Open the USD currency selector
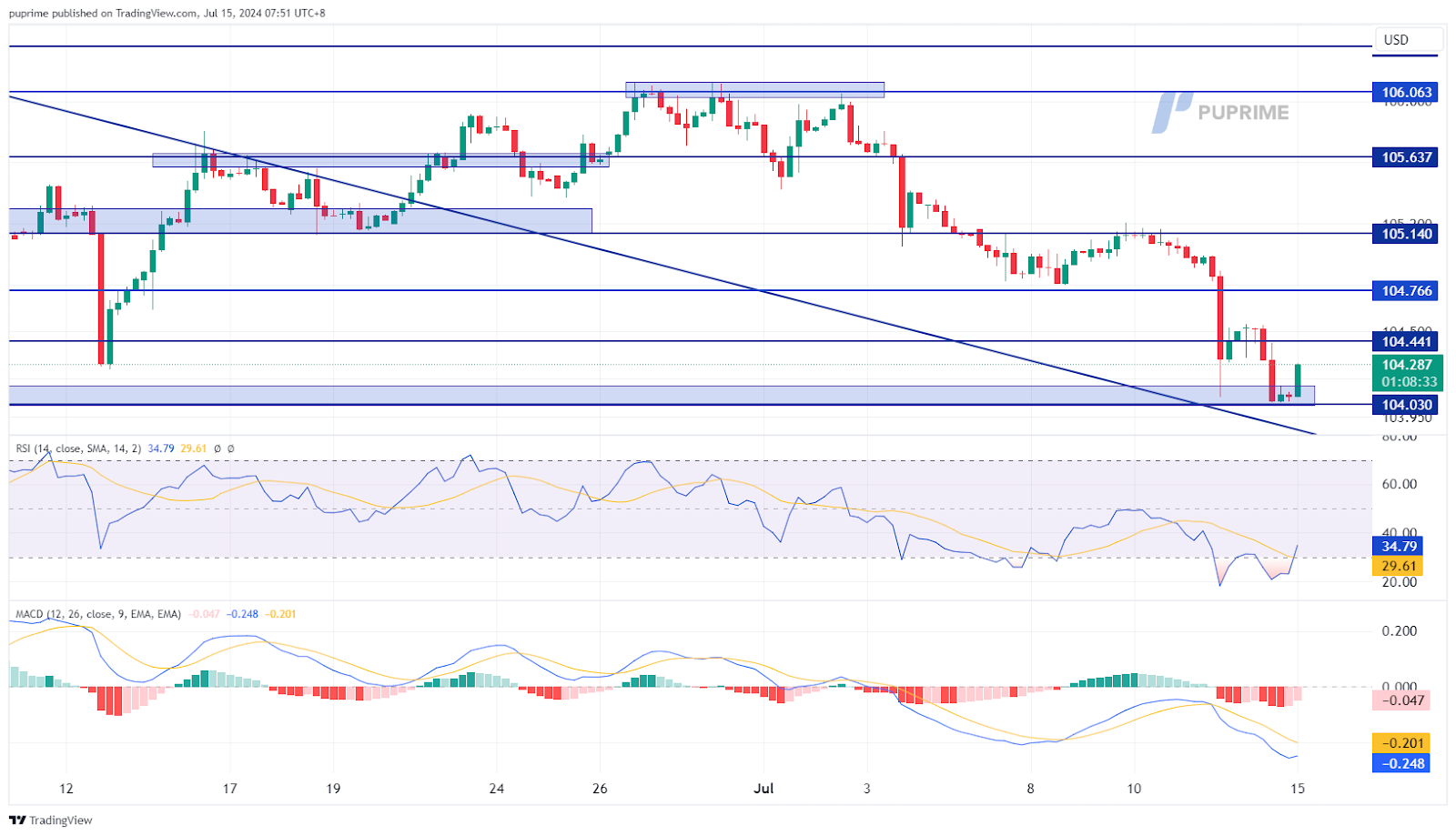 coord(1407,40)
